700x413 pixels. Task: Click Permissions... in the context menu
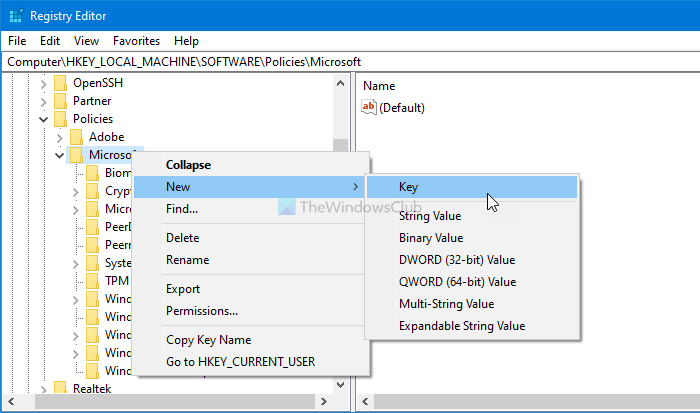point(202,311)
